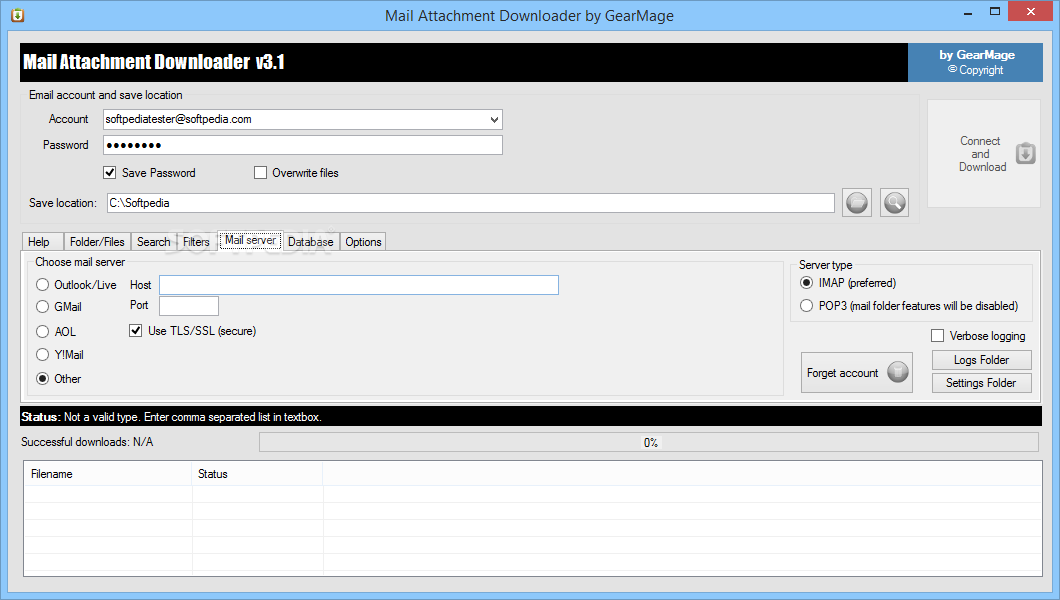This screenshot has width=1060, height=600.
Task: Click the trash icon on Forget account
Action: click(898, 372)
